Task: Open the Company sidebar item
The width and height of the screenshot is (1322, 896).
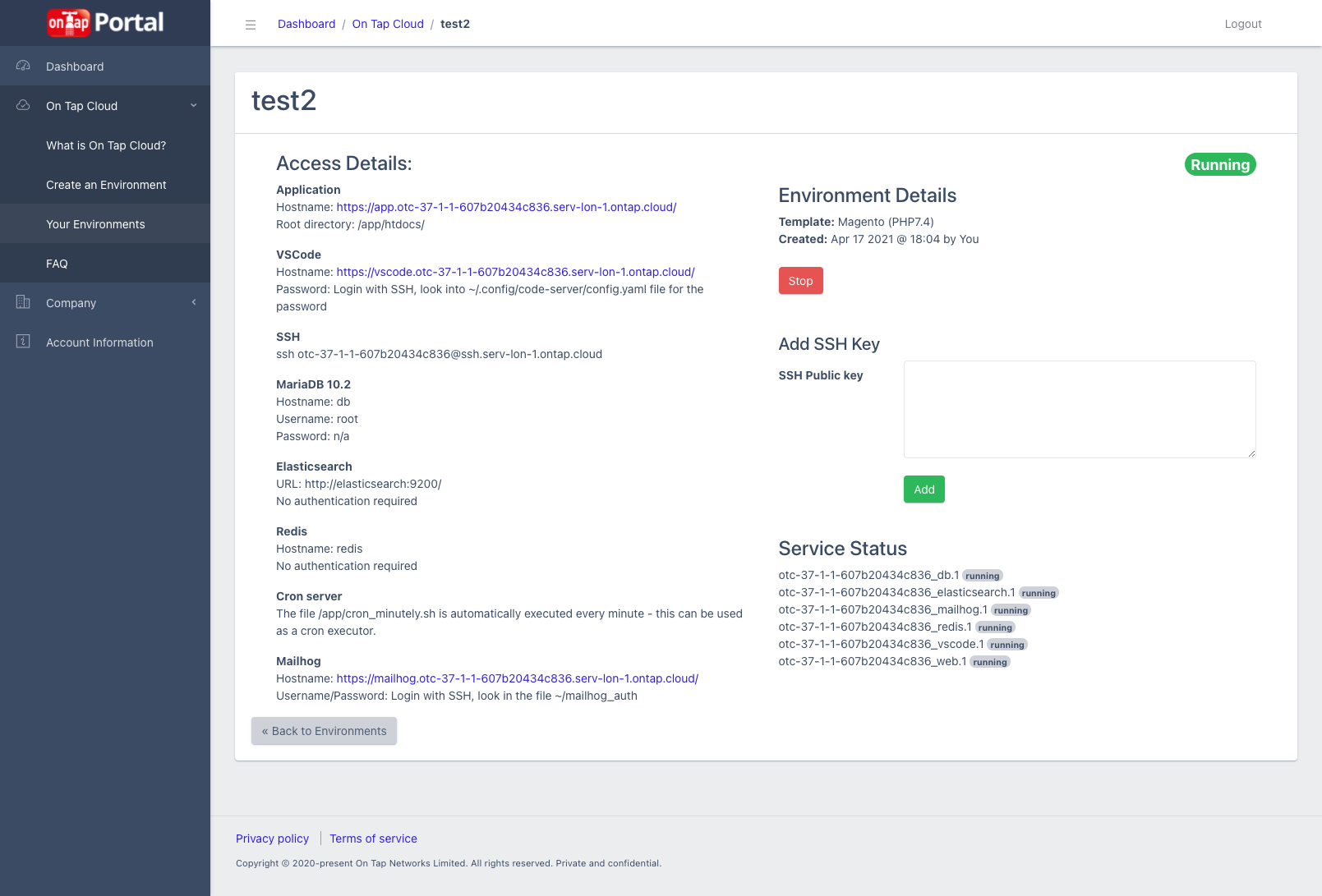Action: tap(105, 302)
